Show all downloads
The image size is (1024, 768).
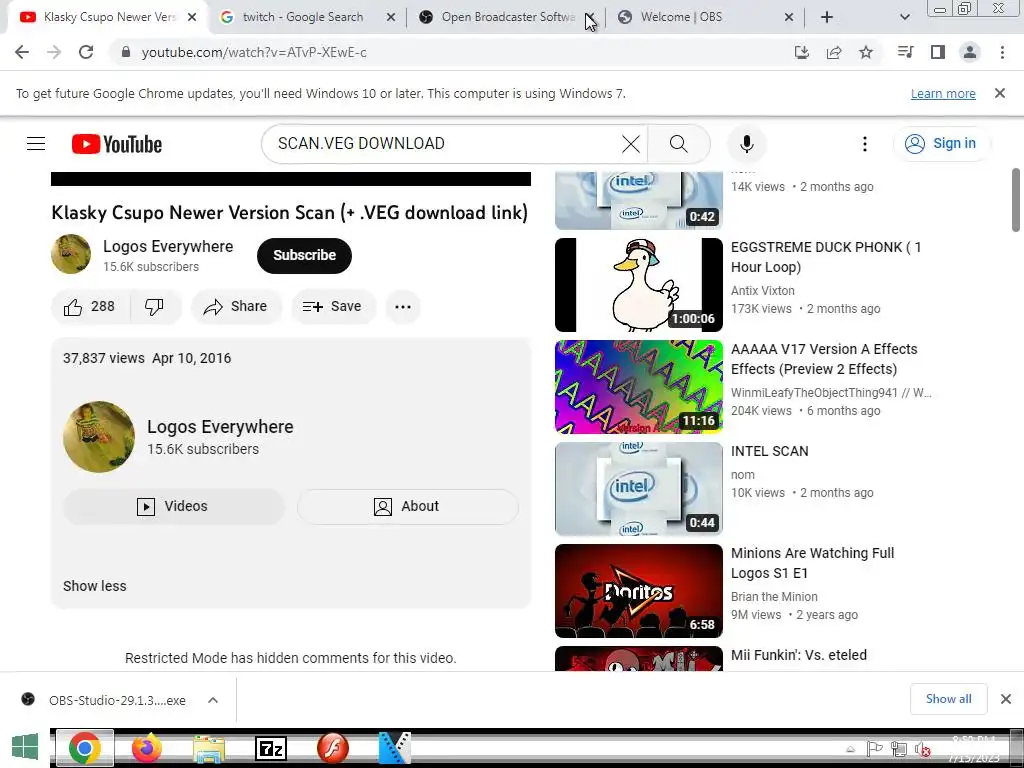click(948, 699)
